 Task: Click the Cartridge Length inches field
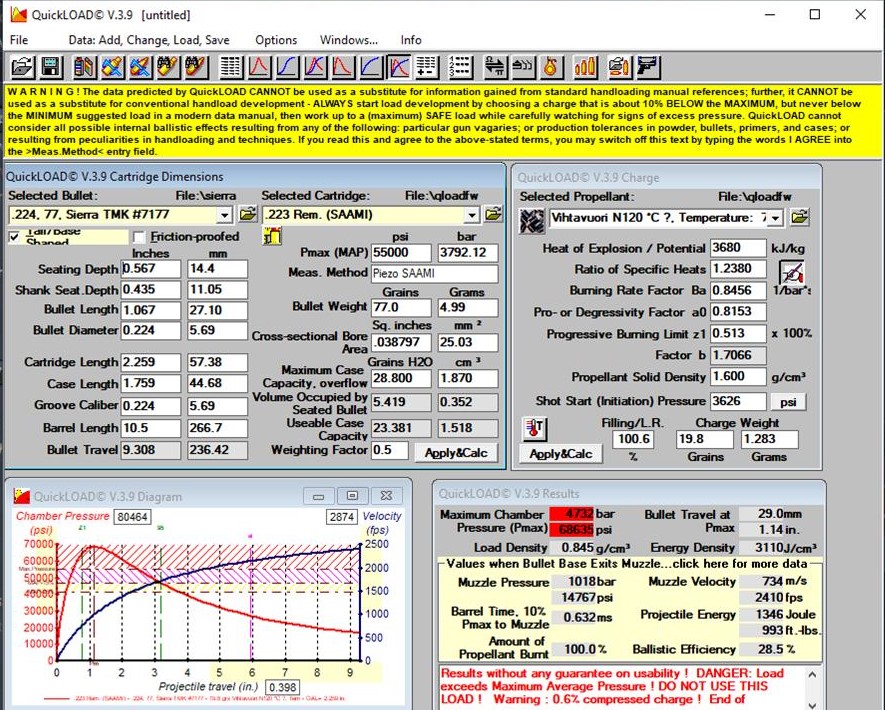[x=151, y=362]
